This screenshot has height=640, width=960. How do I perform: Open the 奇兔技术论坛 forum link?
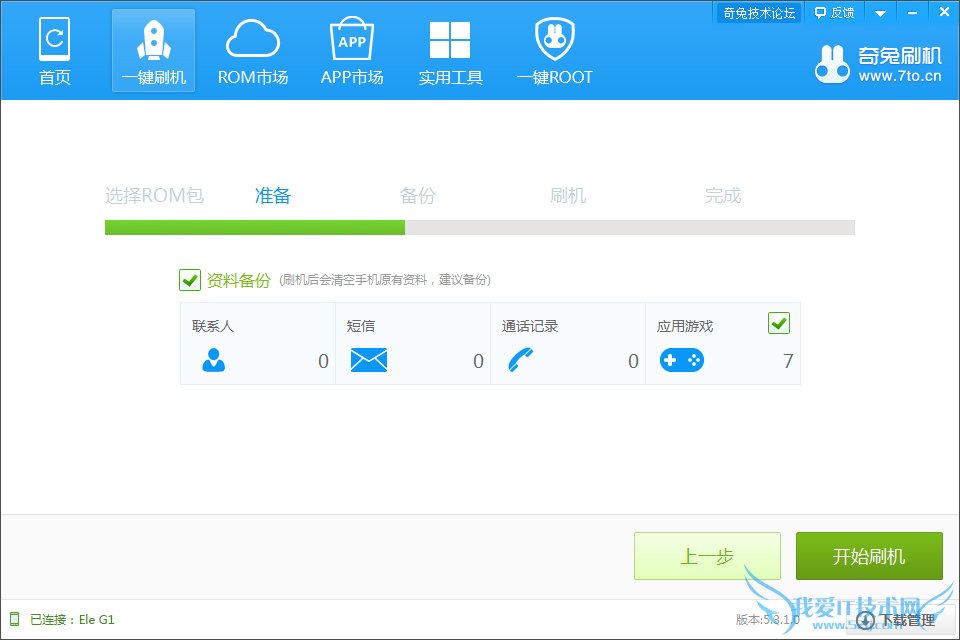[x=759, y=12]
